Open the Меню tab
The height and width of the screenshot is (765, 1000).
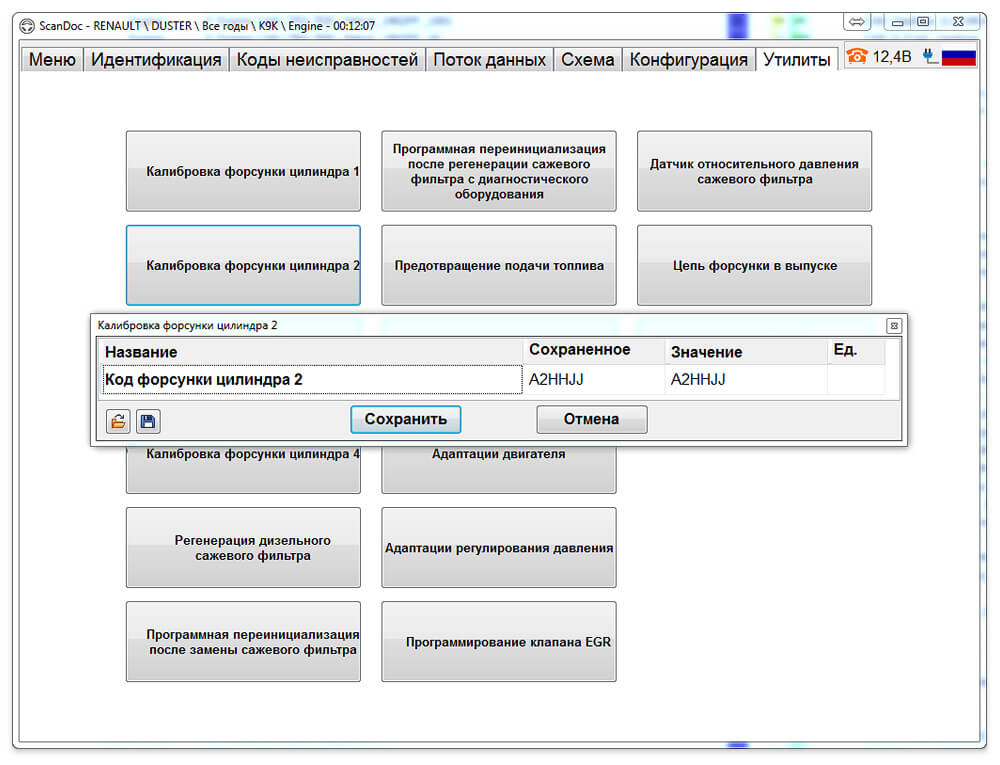pos(52,60)
